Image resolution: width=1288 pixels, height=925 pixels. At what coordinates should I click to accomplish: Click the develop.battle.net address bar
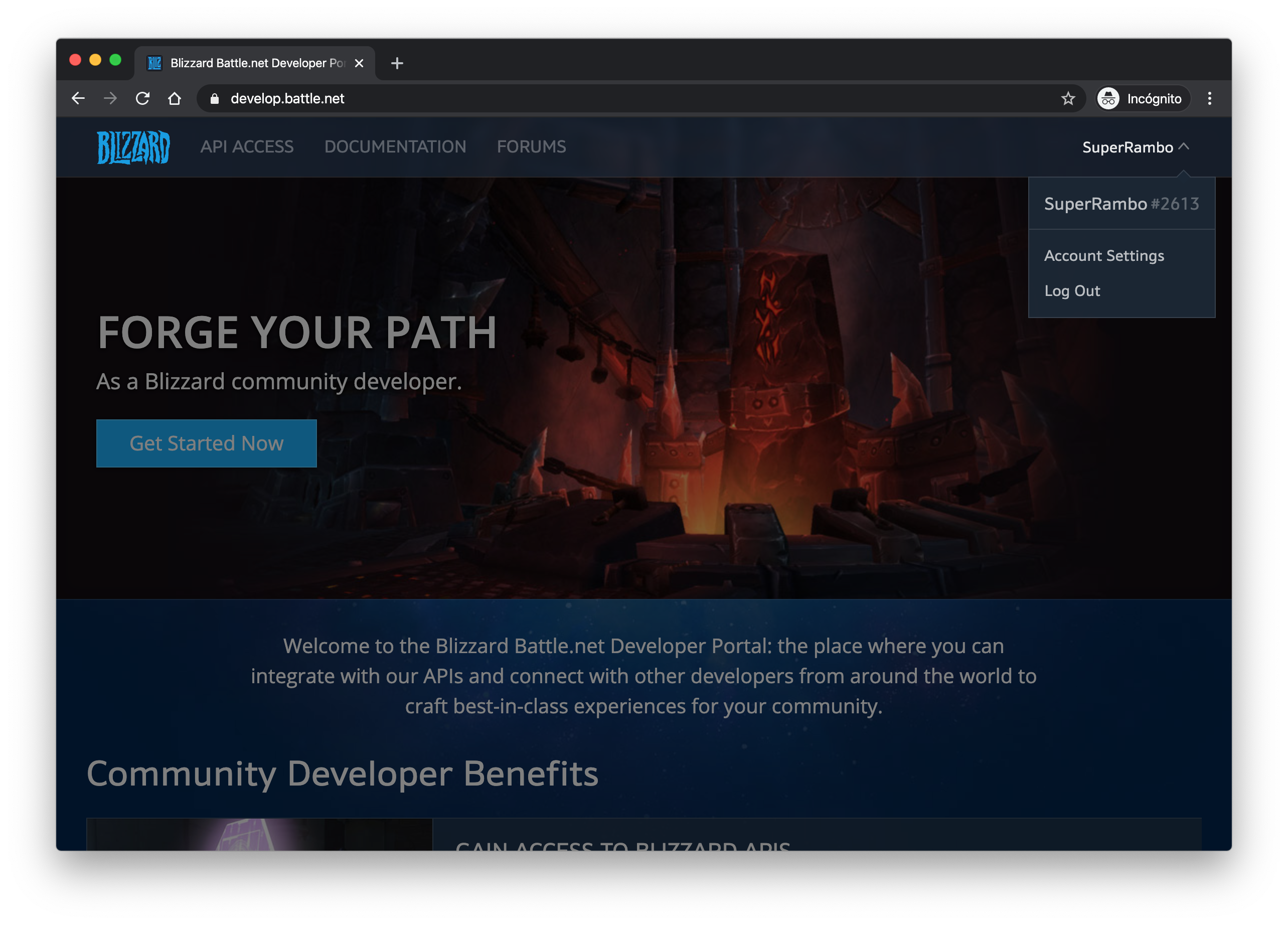[x=625, y=98]
